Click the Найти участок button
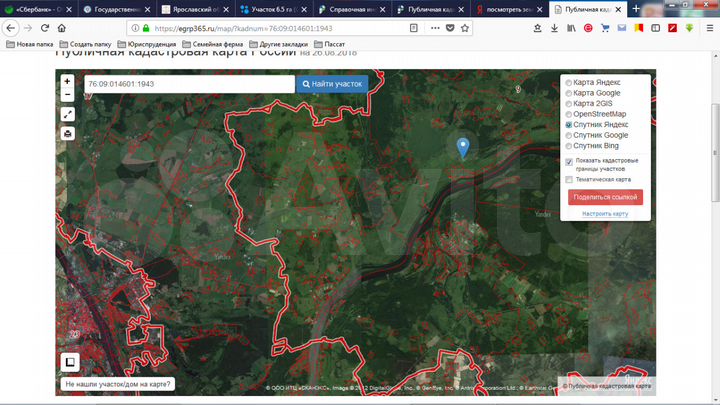The height and width of the screenshot is (405, 720). pos(332,84)
